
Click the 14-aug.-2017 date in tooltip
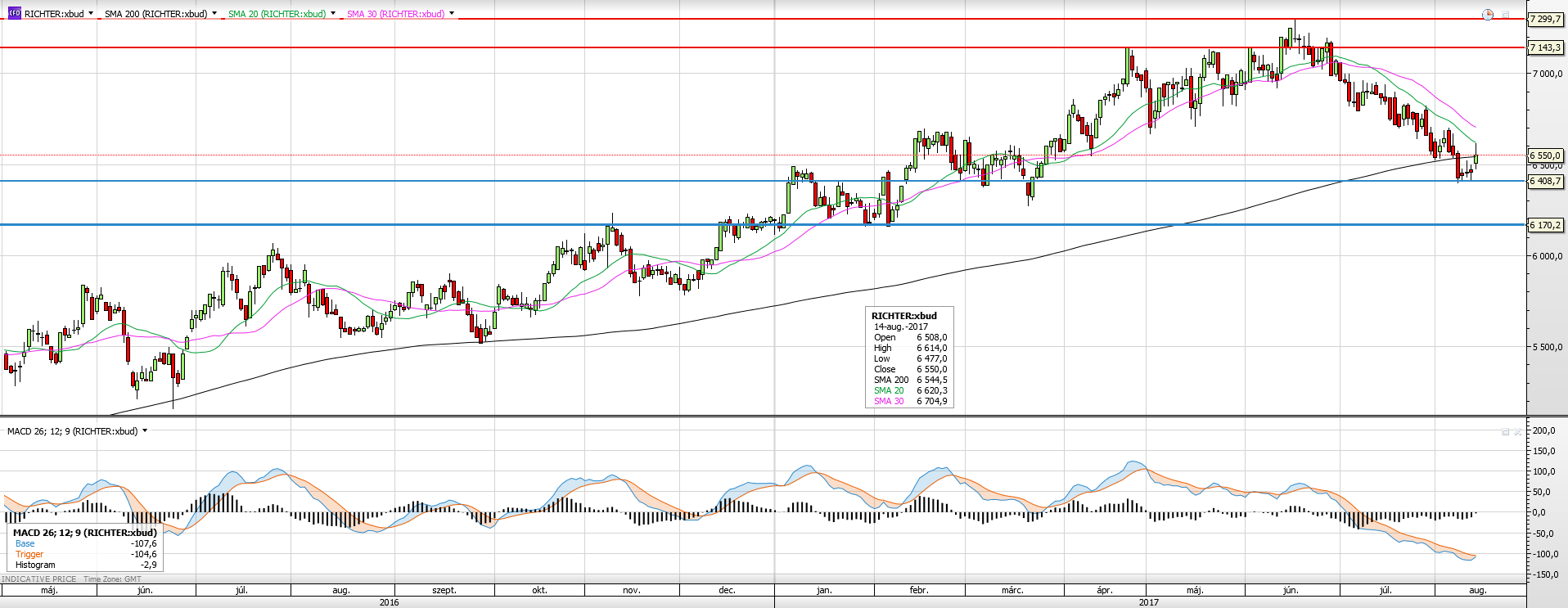point(901,327)
